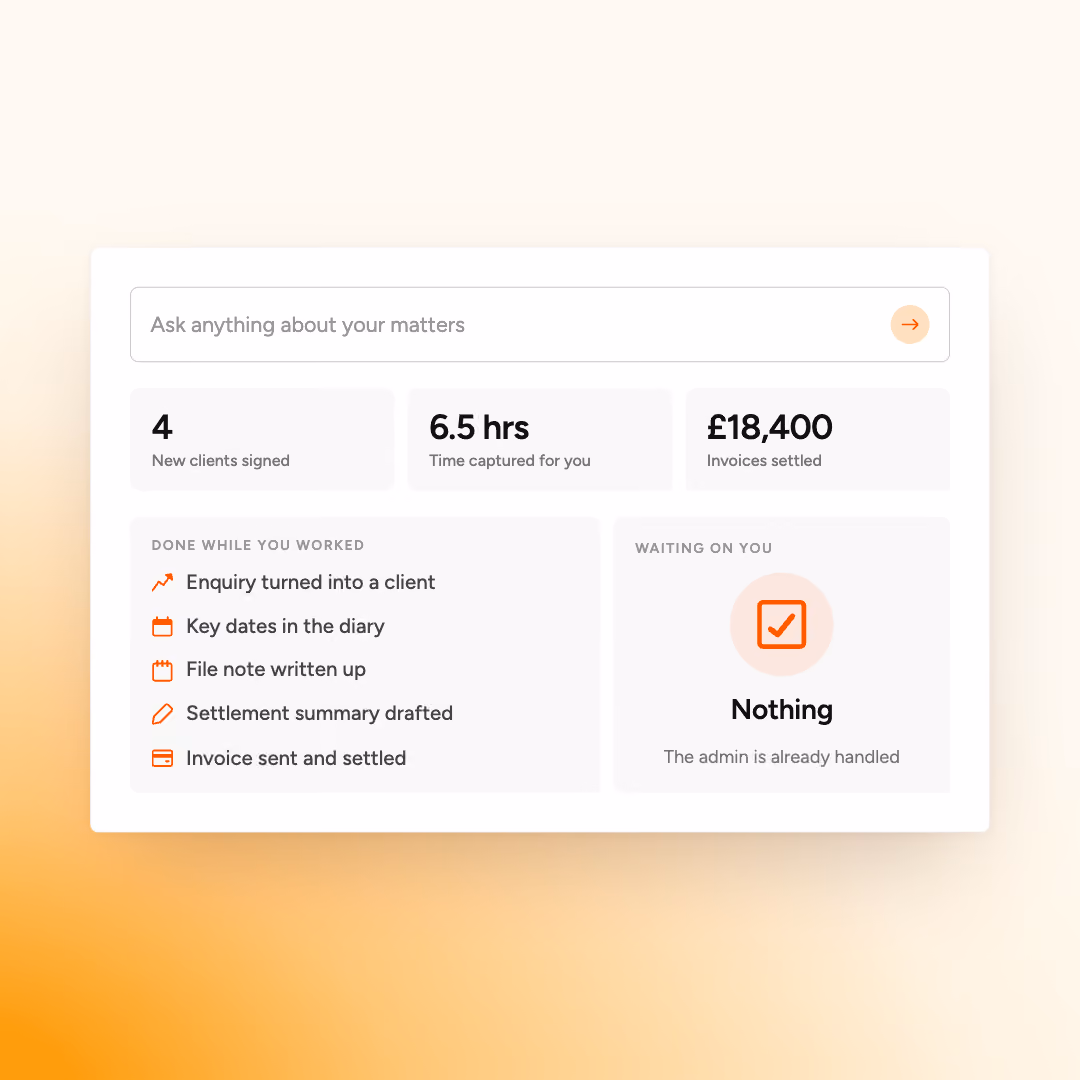Image resolution: width=1080 pixels, height=1080 pixels.
Task: Open the Time captured for you card
Action: (x=539, y=439)
